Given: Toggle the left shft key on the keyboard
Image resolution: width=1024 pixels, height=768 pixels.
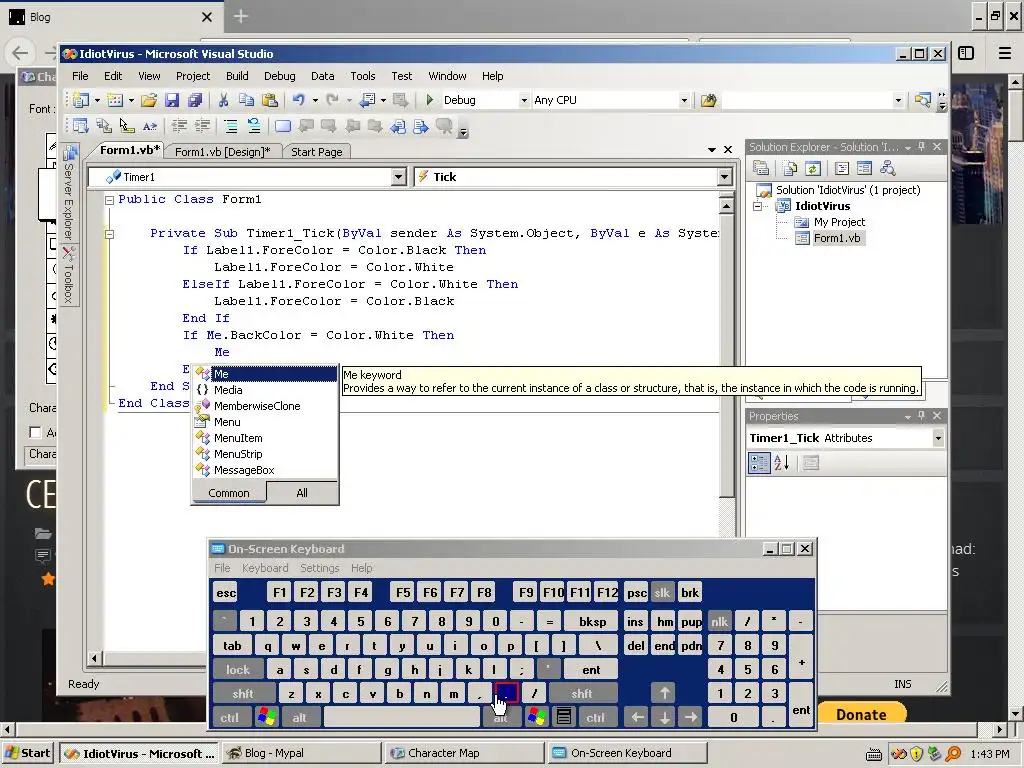Looking at the screenshot, I should 243,694.
